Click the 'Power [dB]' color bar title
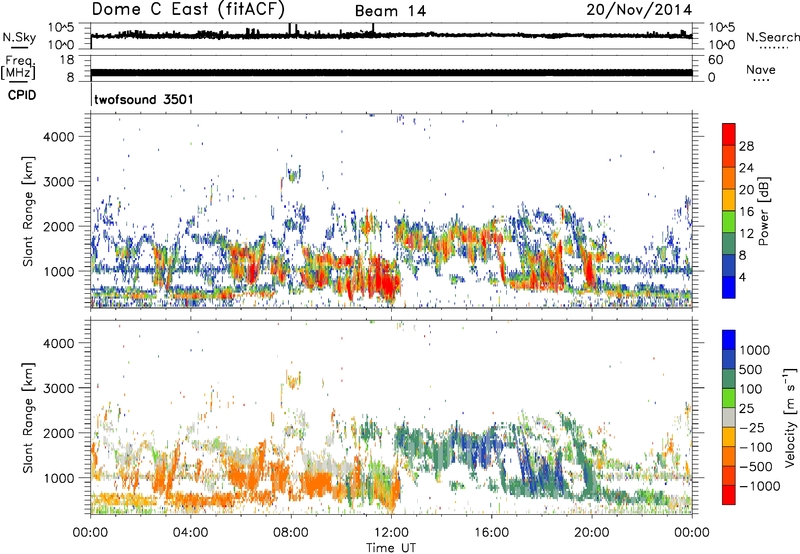The image size is (800, 554). [764, 211]
